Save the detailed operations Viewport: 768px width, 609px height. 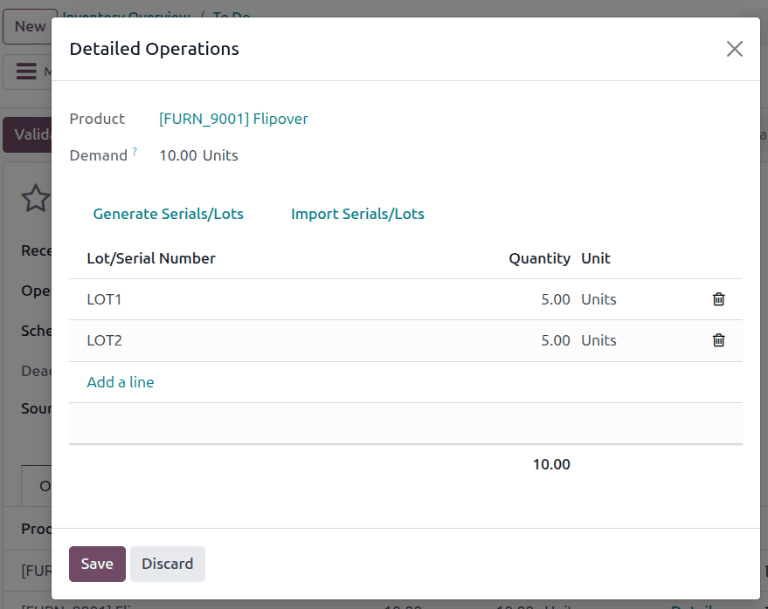tap(97, 564)
